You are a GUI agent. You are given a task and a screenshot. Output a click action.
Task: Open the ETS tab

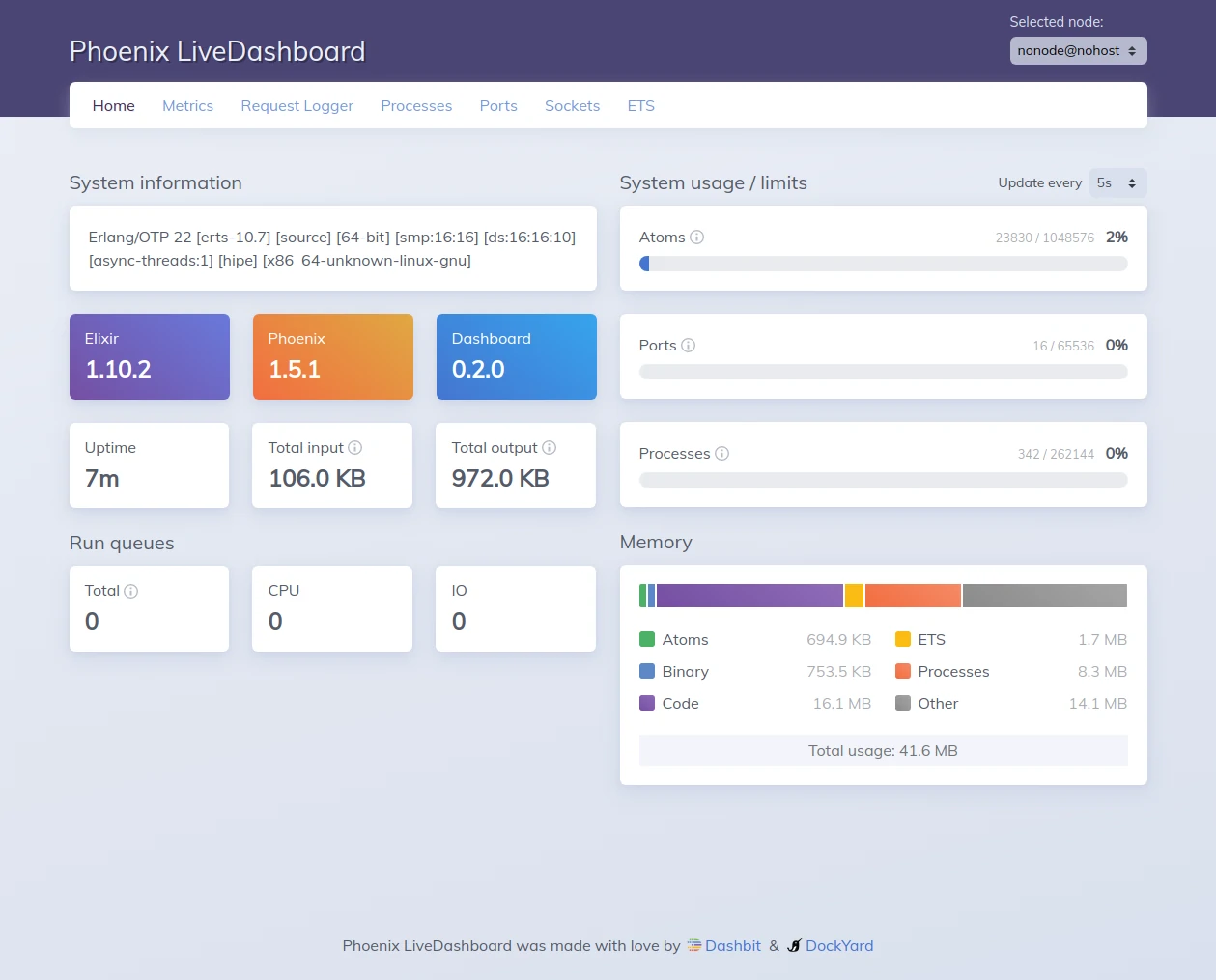tap(641, 106)
